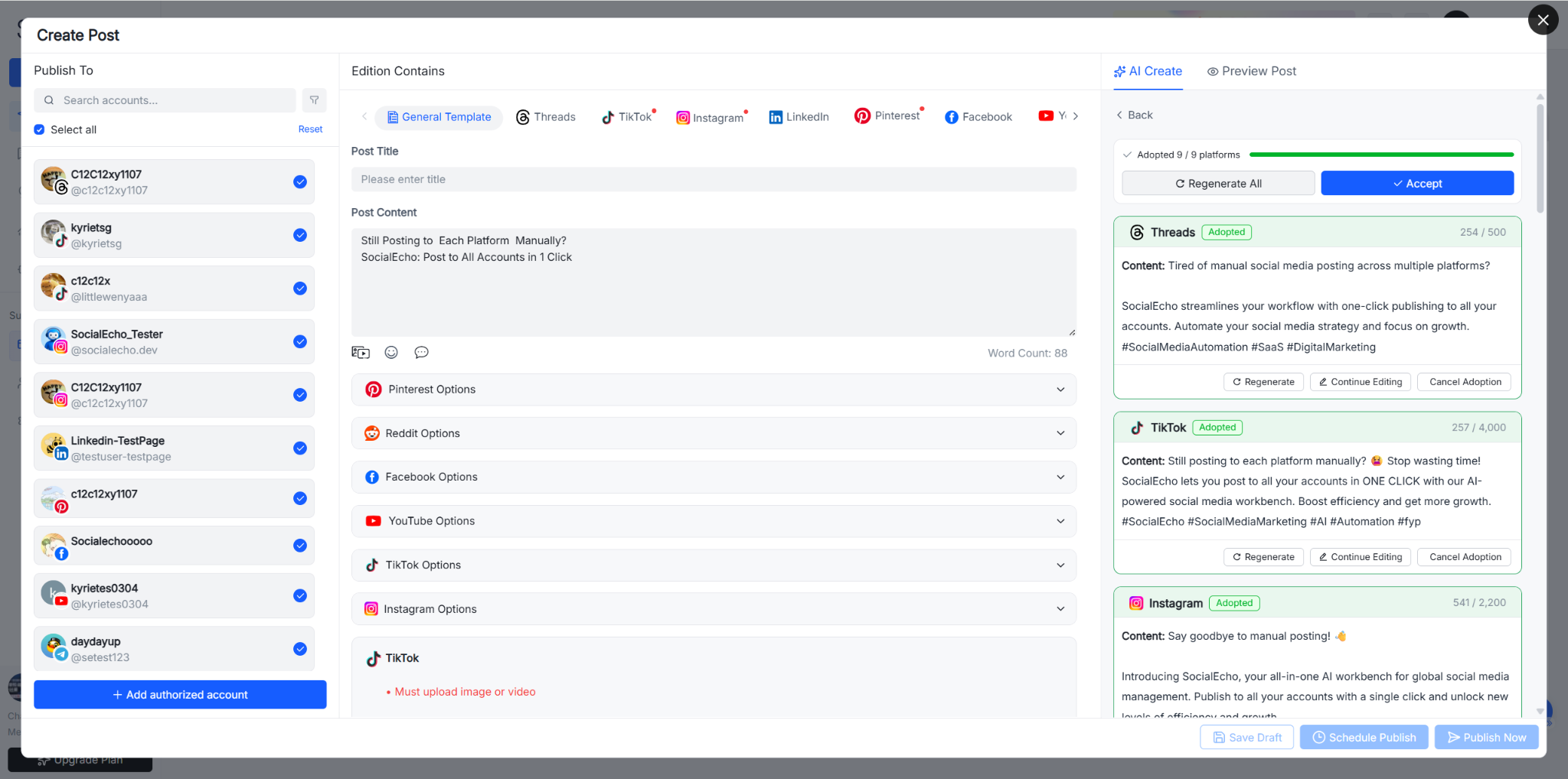Open the emoji picker icon
1568x779 pixels.
pyautogui.click(x=391, y=353)
